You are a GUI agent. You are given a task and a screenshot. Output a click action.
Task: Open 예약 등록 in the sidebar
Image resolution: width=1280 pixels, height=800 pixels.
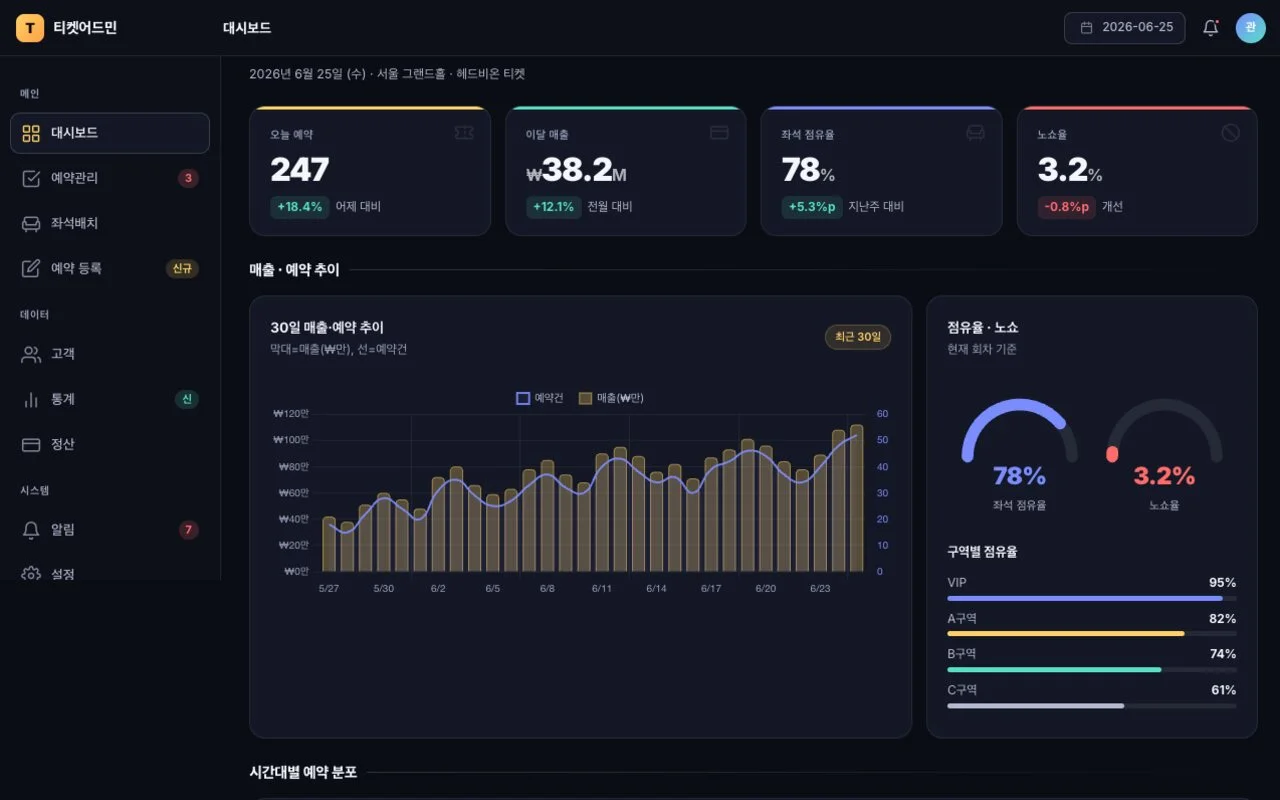pos(110,268)
